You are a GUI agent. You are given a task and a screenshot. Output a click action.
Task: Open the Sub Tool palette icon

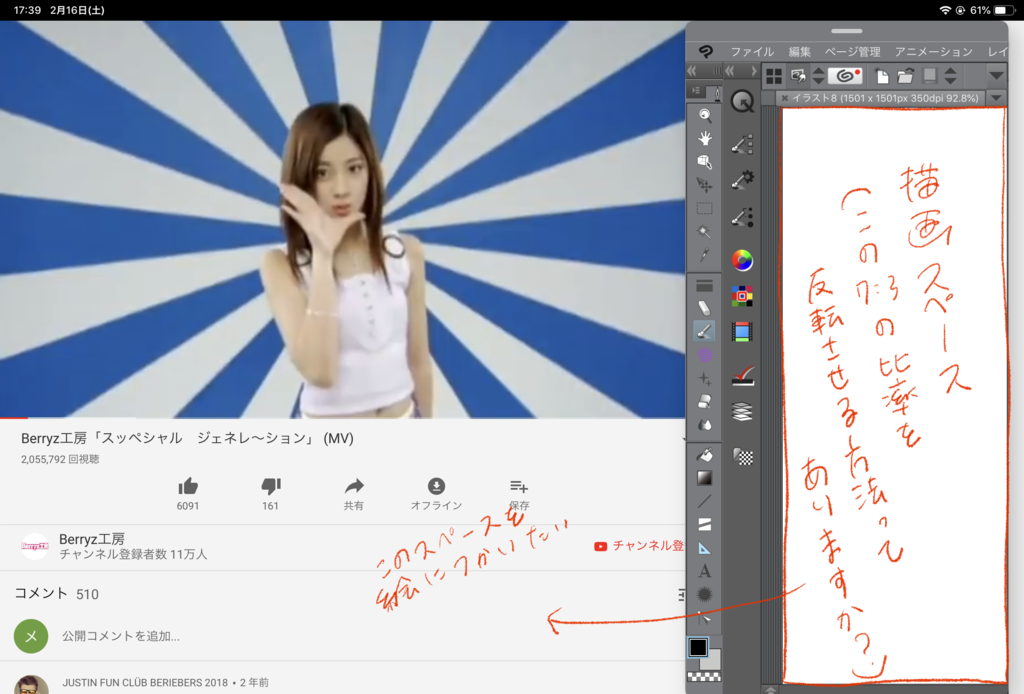pos(743,144)
